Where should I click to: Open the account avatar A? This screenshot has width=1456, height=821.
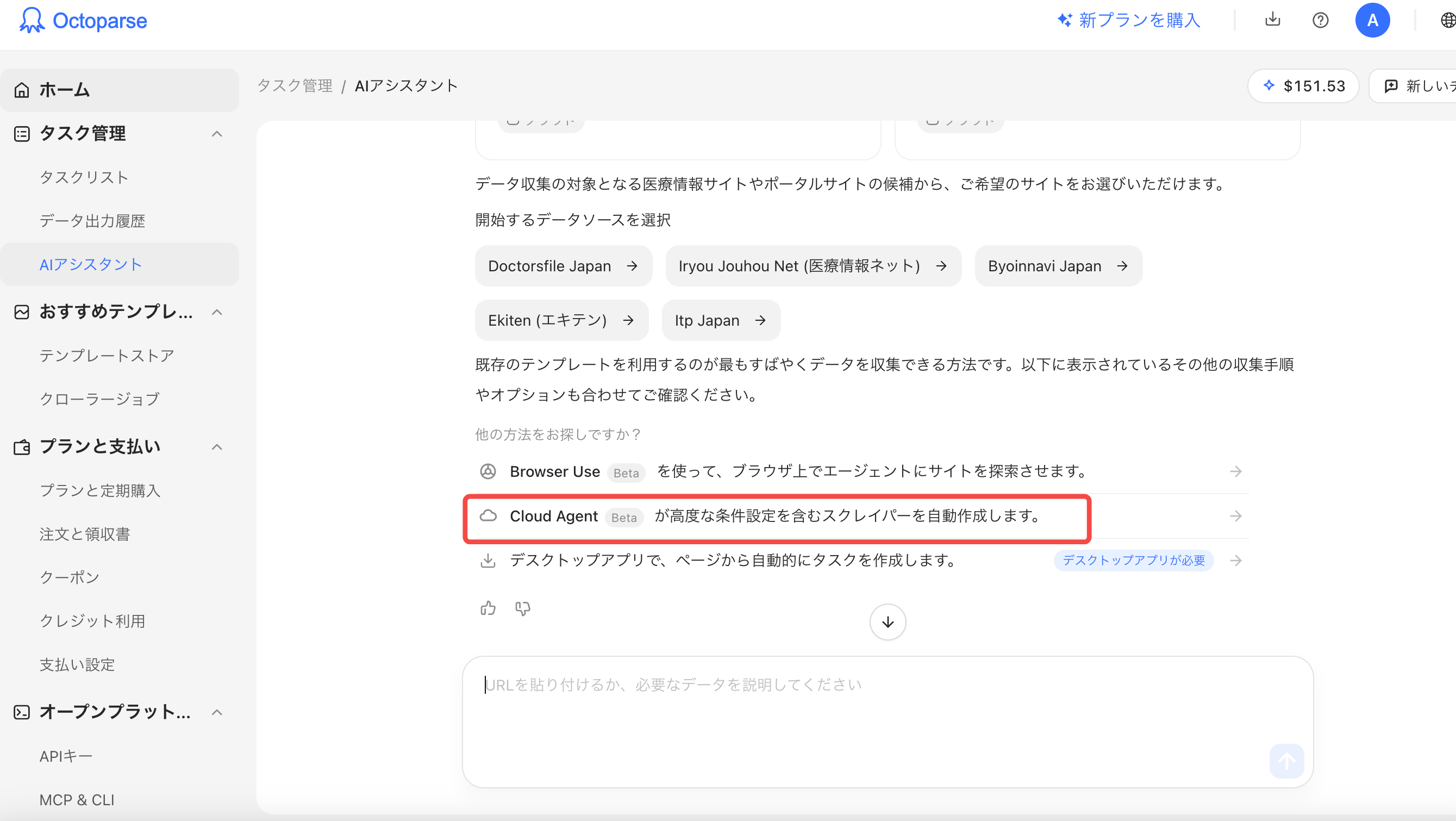[1372, 20]
